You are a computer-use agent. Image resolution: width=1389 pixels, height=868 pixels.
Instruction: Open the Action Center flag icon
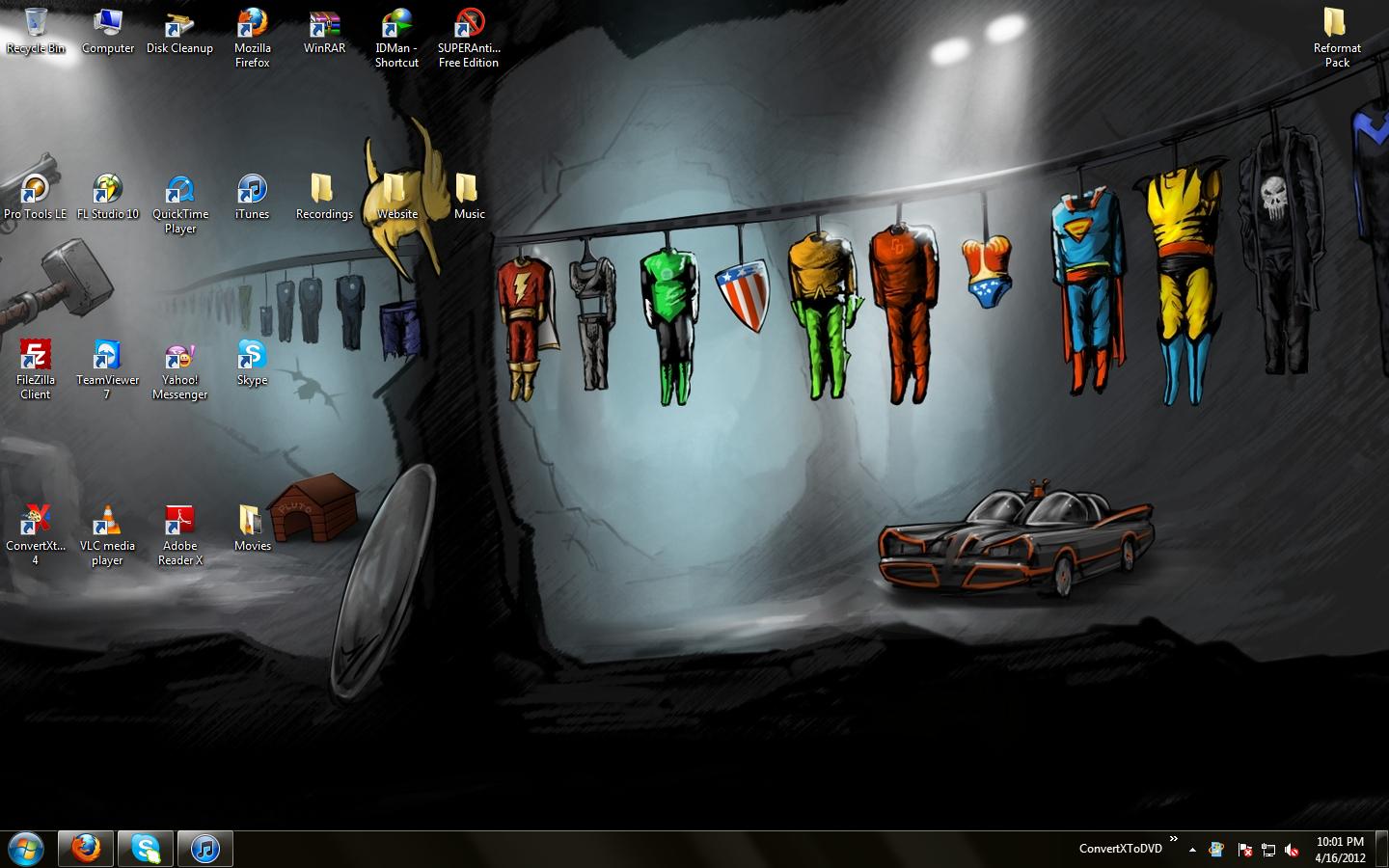(1244, 850)
